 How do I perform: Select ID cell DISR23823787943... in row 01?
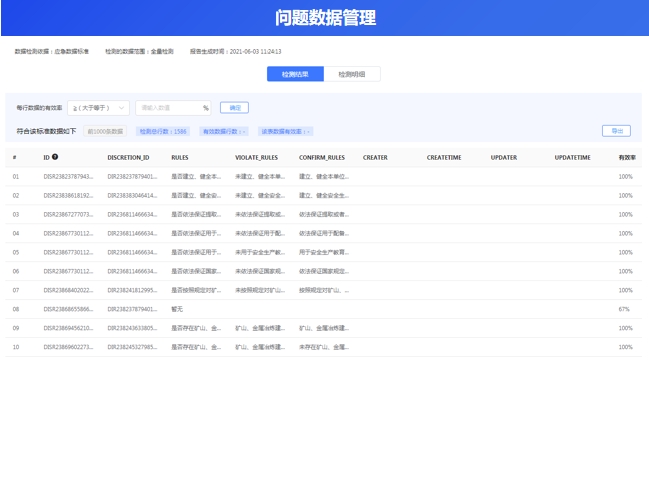point(68,177)
